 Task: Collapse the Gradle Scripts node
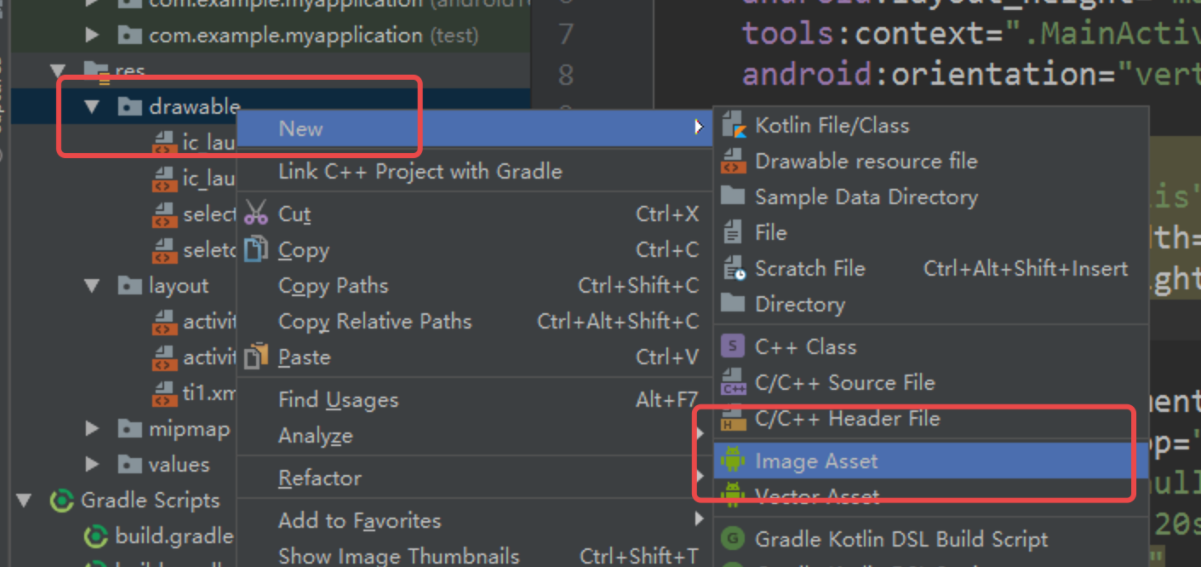point(26,500)
